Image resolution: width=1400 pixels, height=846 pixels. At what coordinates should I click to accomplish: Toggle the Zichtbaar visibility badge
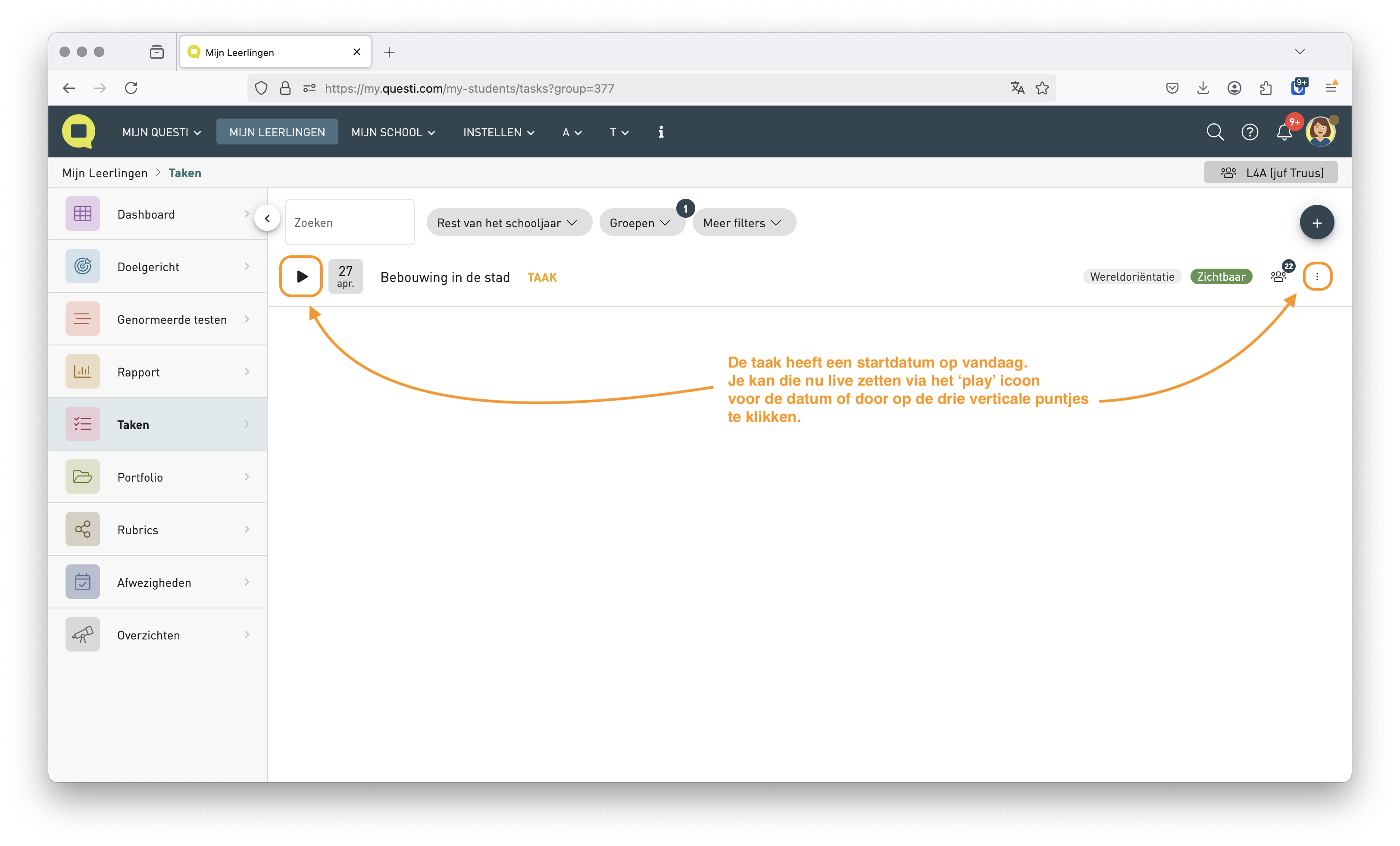1220,277
